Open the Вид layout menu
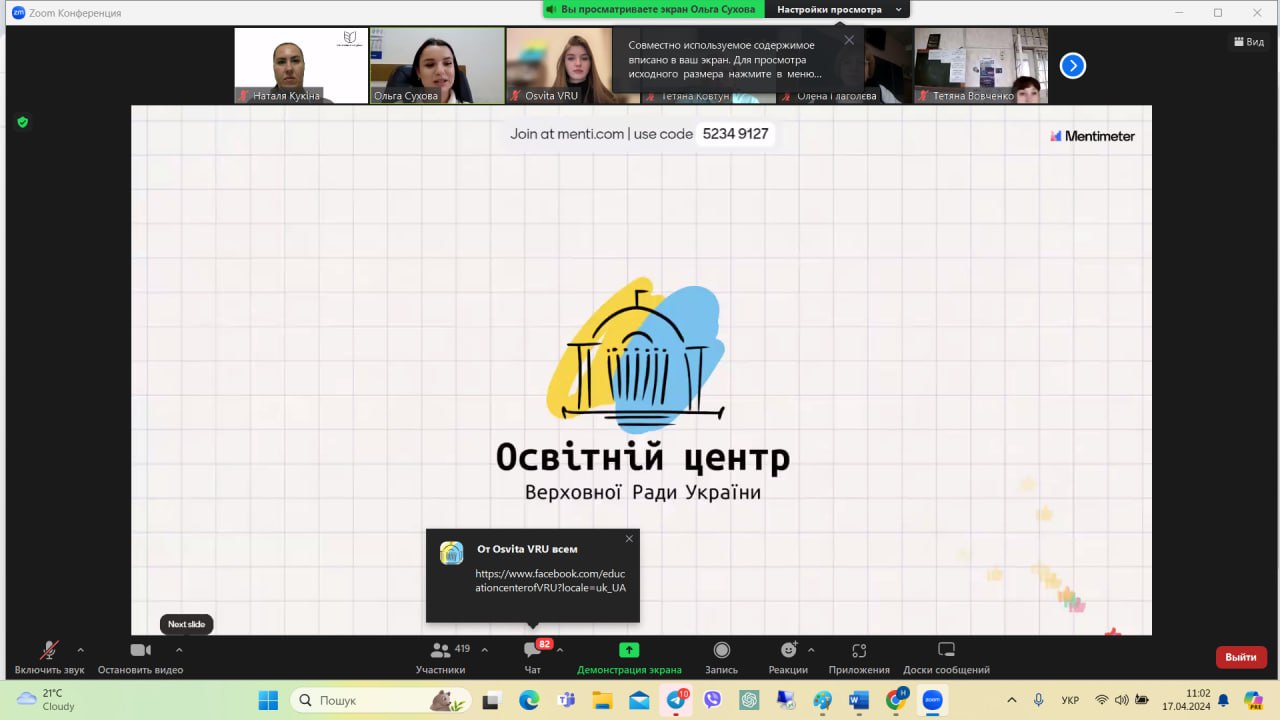The width and height of the screenshot is (1280, 720). pos(1249,42)
